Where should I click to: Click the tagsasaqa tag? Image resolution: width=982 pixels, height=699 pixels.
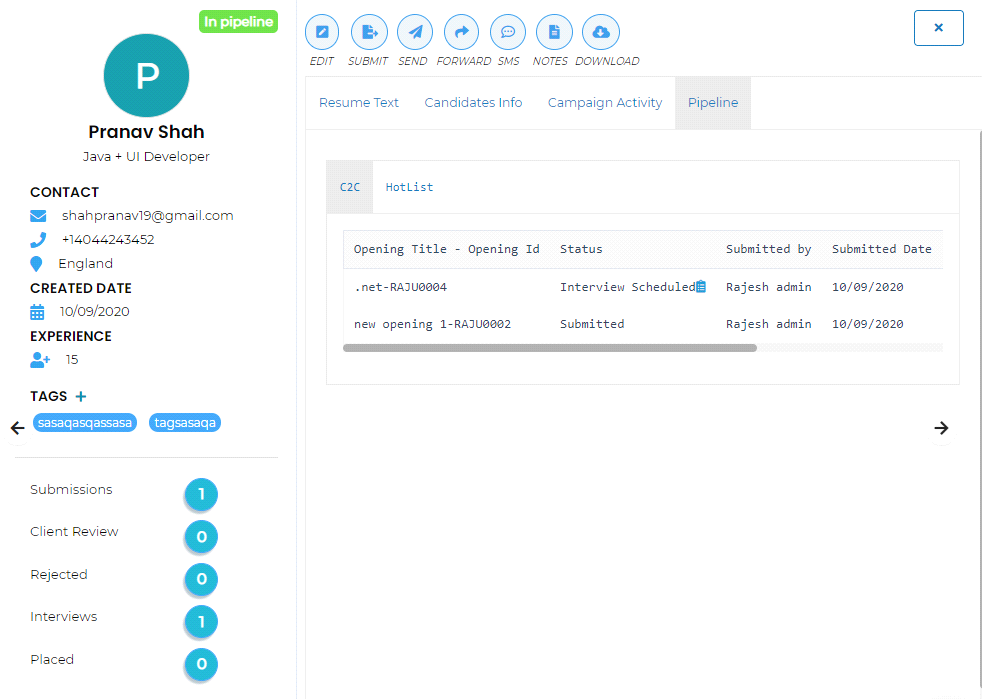click(x=185, y=423)
